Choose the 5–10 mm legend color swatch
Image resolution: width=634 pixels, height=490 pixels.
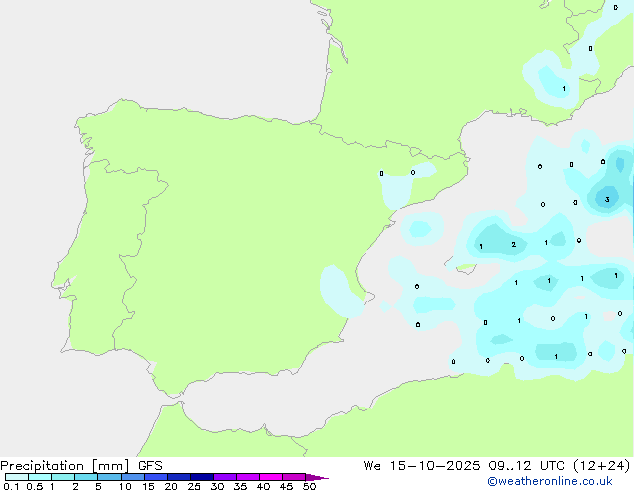point(109,477)
